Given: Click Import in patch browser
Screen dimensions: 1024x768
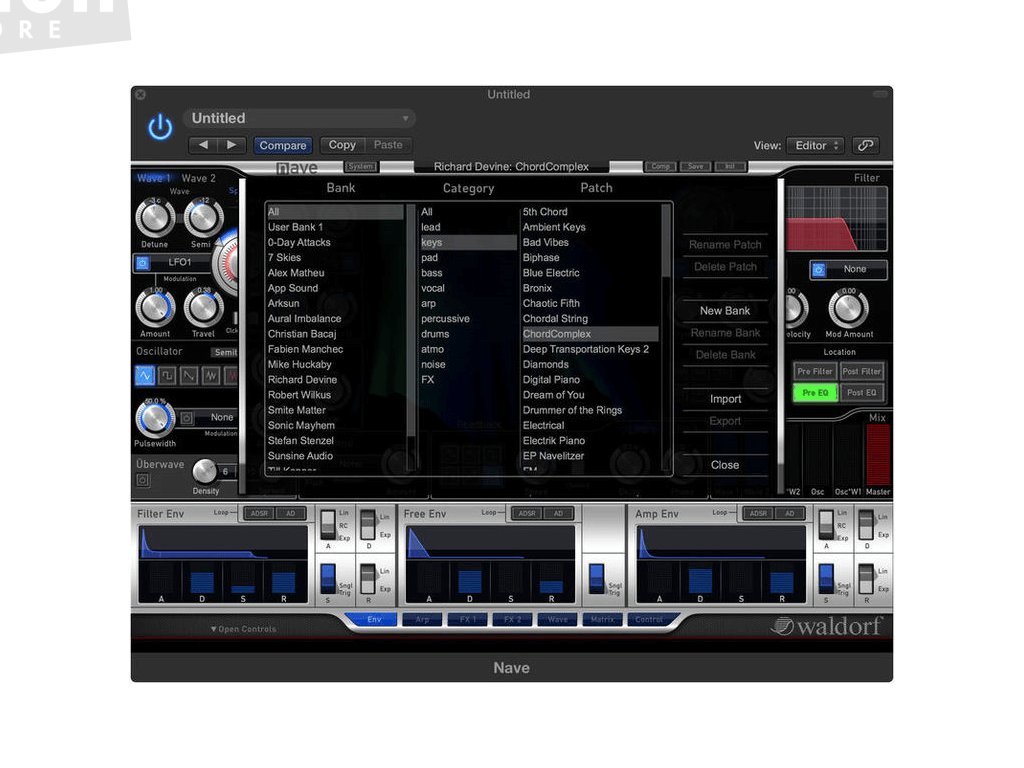Looking at the screenshot, I should point(725,399).
